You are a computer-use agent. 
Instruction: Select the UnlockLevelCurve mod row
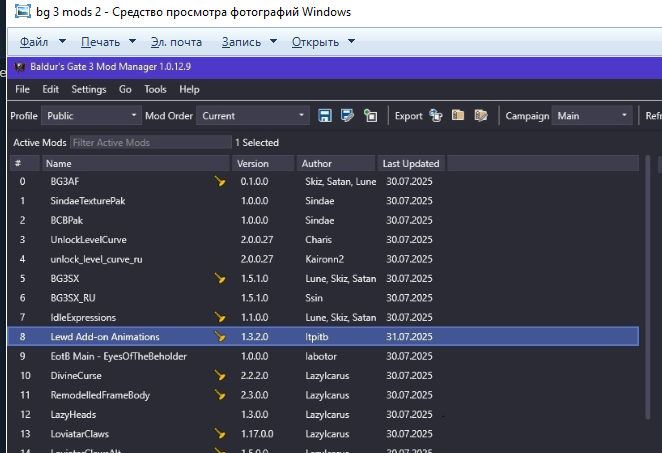coord(323,240)
